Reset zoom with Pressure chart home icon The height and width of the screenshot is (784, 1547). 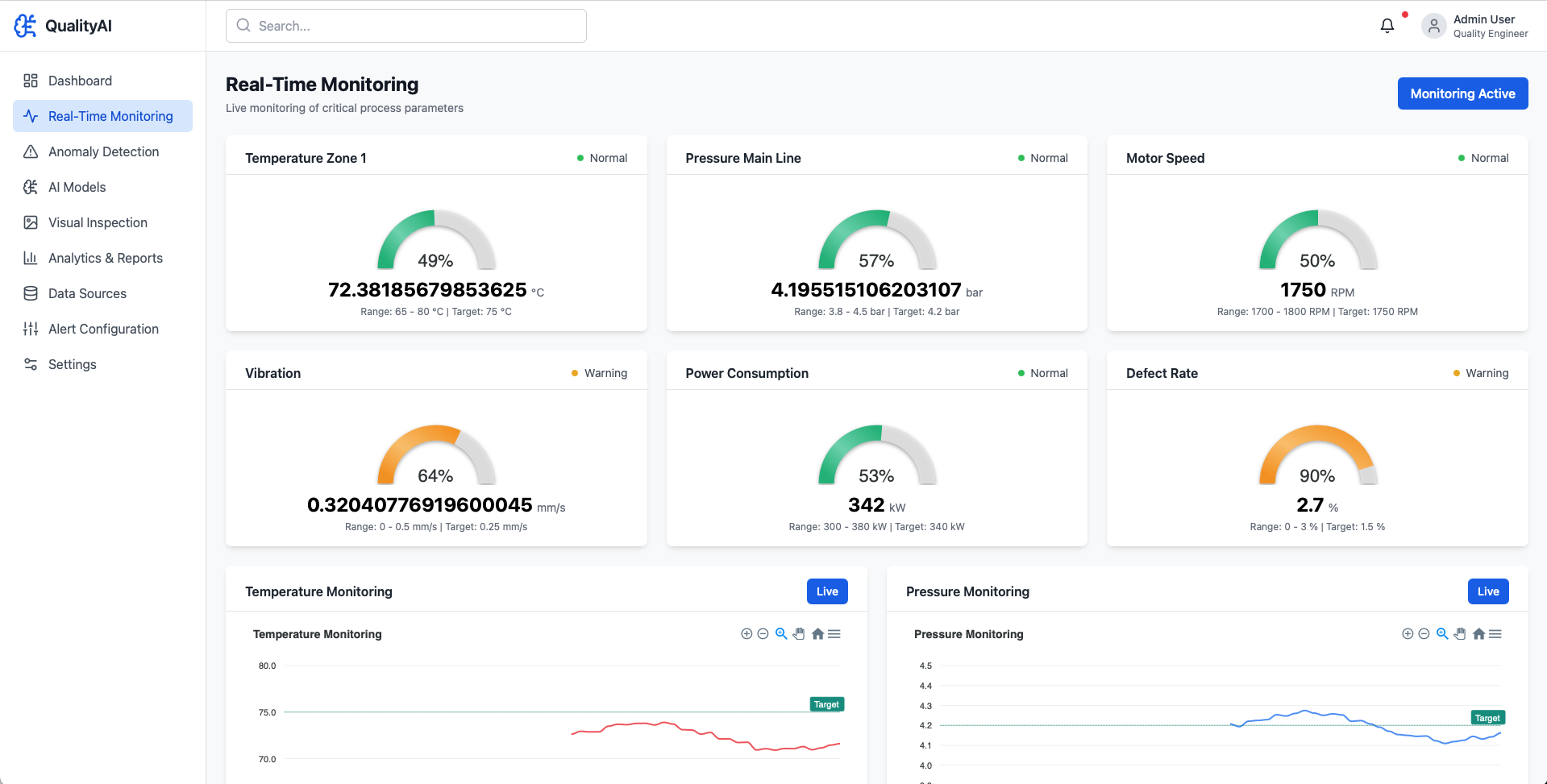[x=1478, y=634]
